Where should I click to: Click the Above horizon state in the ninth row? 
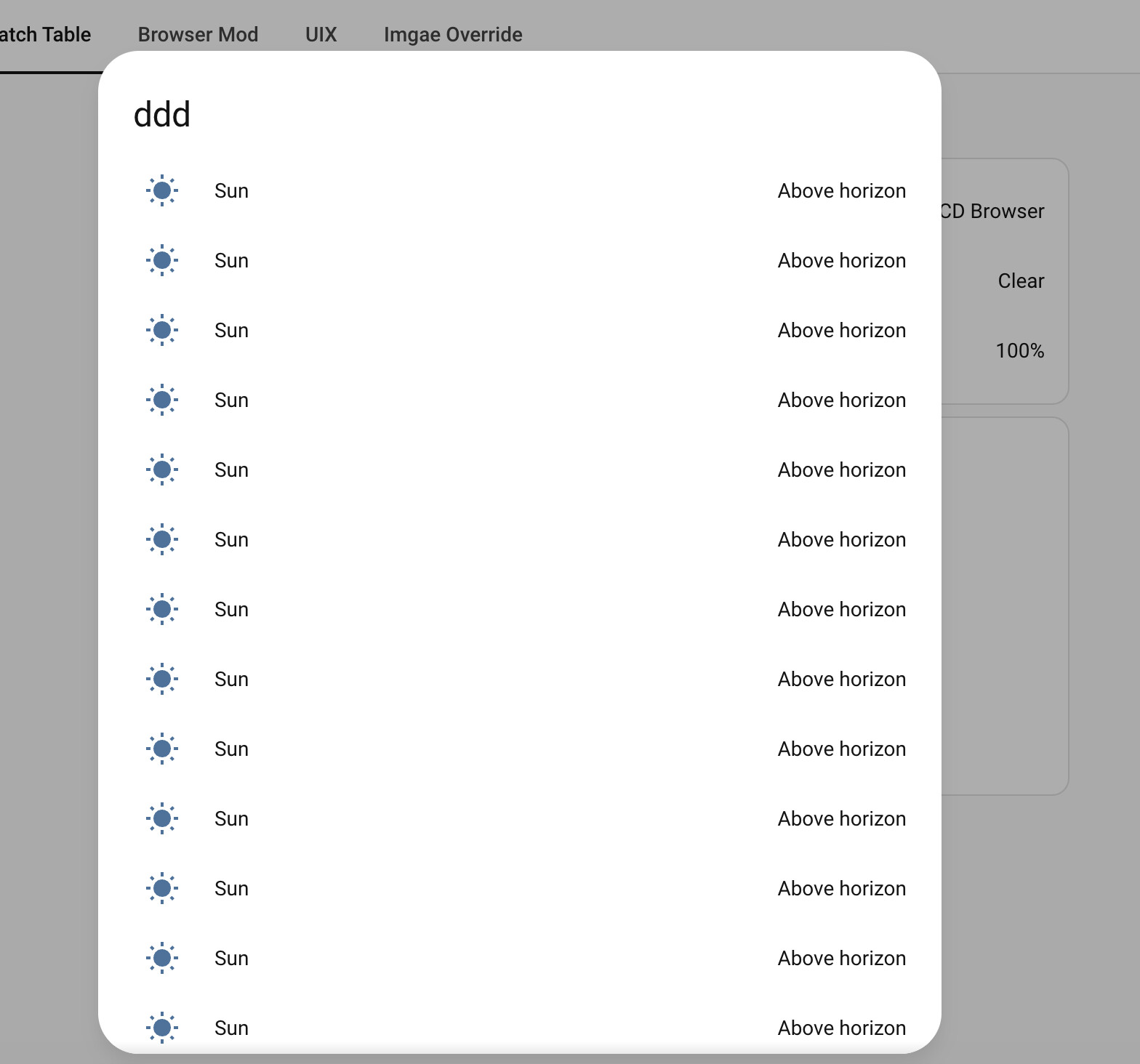tap(841, 749)
